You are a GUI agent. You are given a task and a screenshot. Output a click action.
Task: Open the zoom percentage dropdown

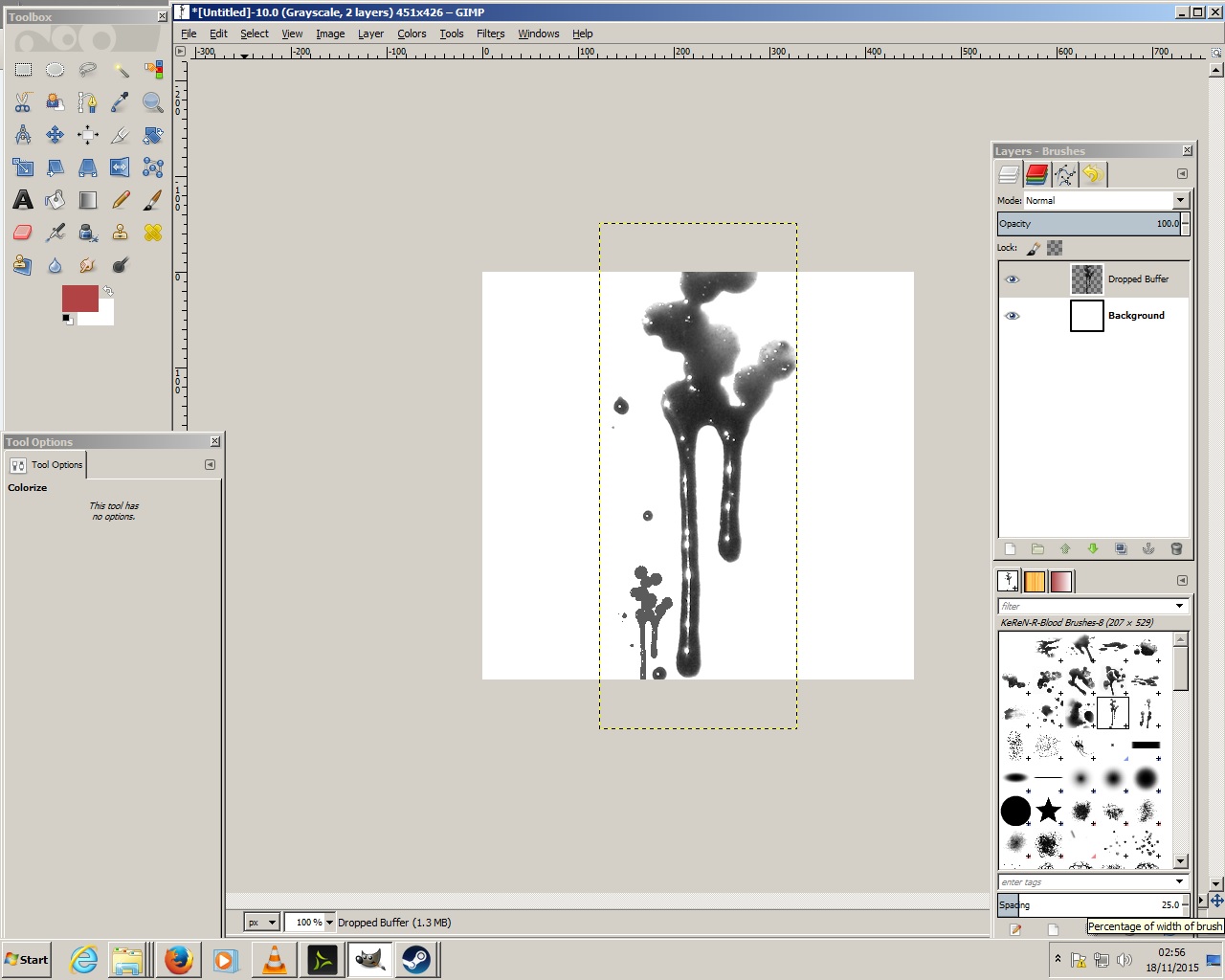click(330, 923)
